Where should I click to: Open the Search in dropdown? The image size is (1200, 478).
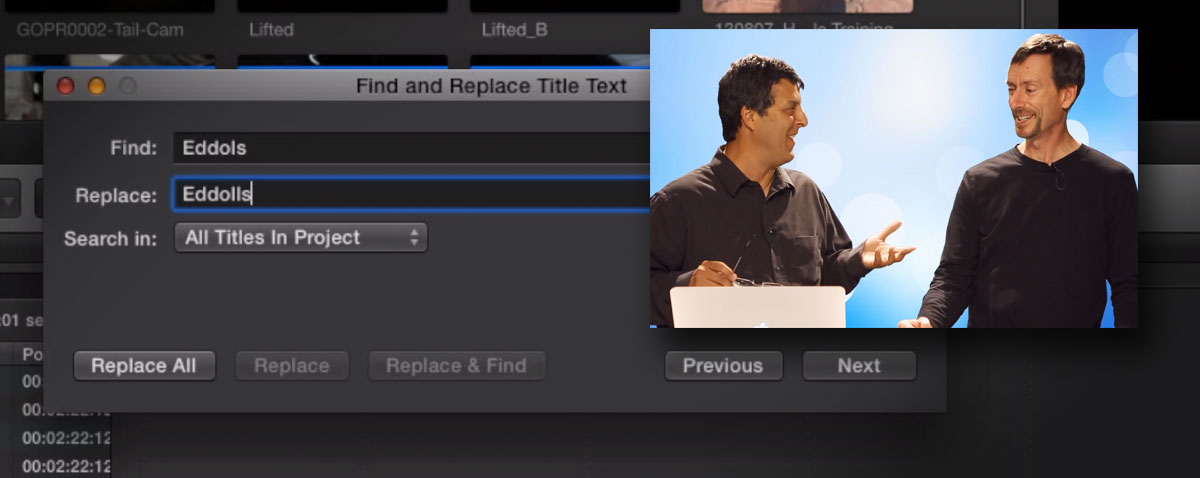[x=300, y=238]
